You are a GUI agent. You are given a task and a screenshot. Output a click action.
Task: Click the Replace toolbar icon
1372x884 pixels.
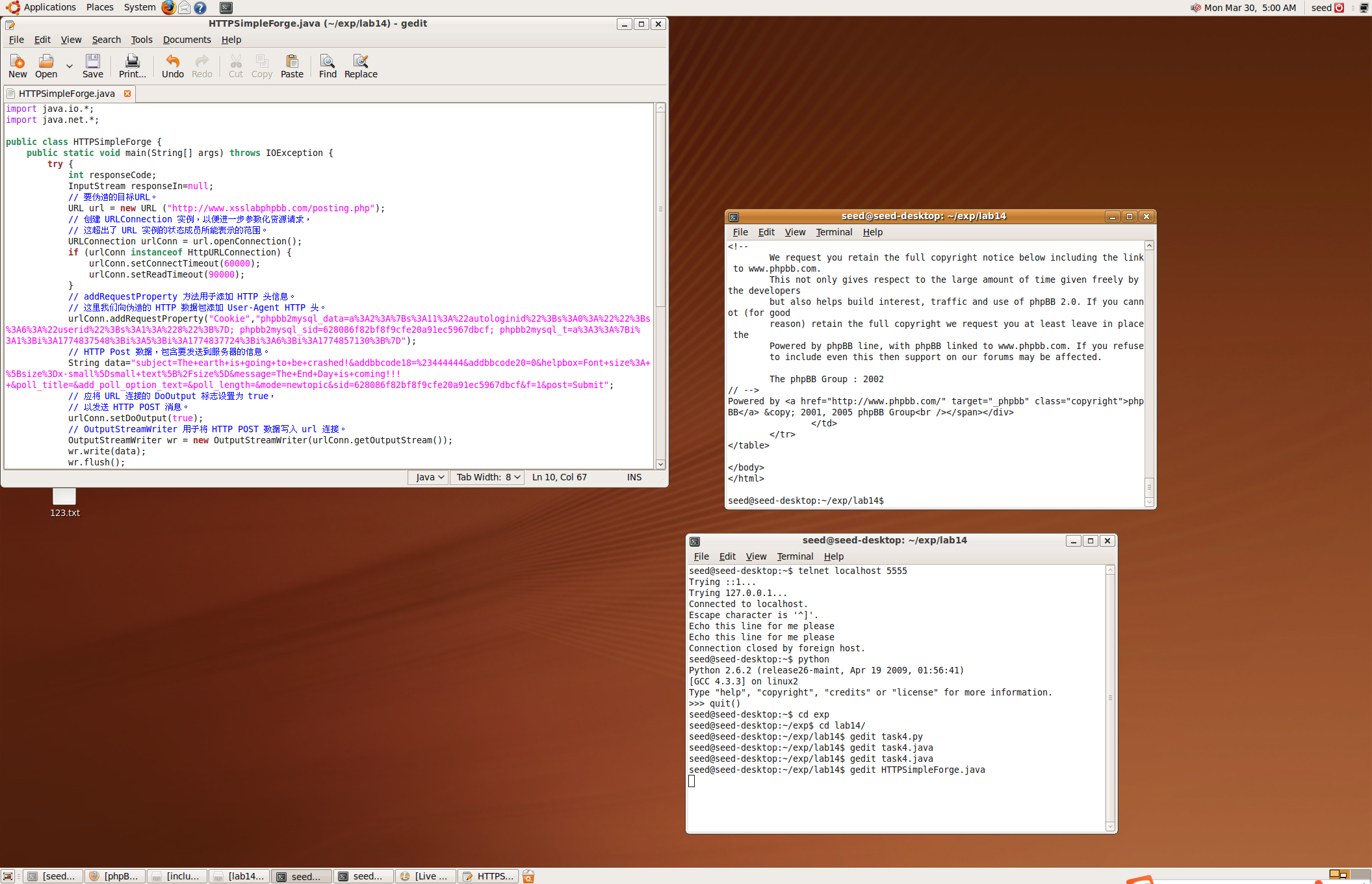pos(361,66)
